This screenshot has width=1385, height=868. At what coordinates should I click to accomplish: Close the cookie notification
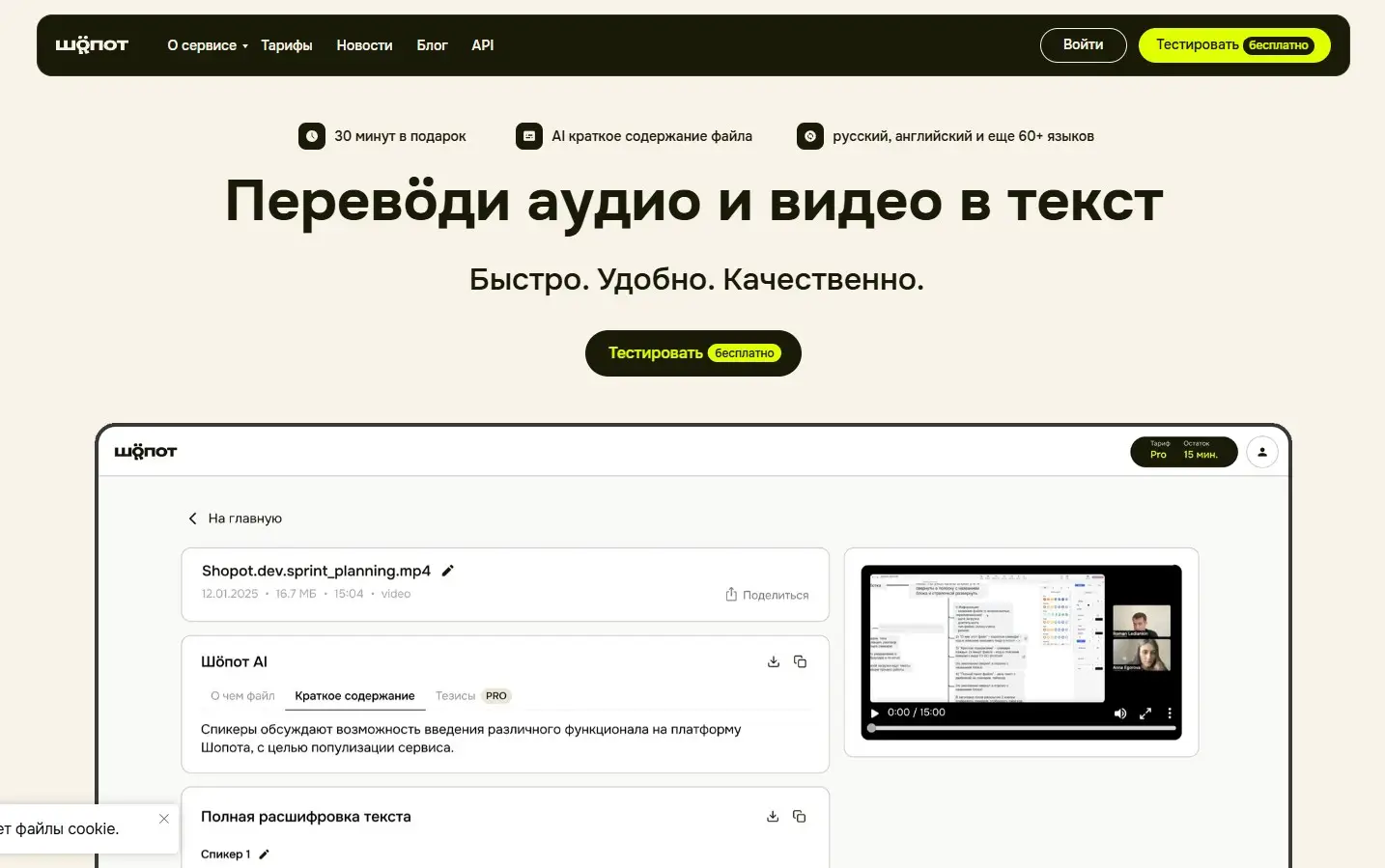(164, 819)
